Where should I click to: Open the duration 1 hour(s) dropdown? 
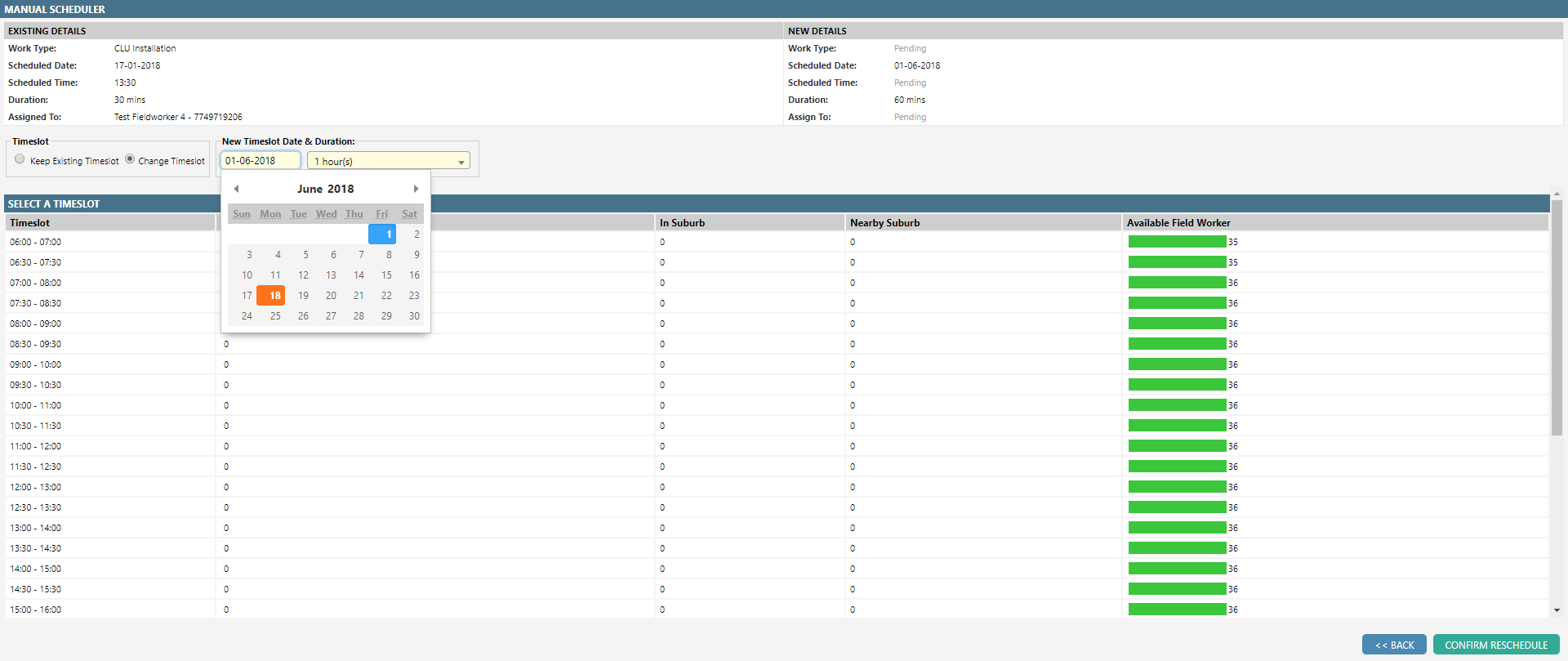click(x=389, y=161)
